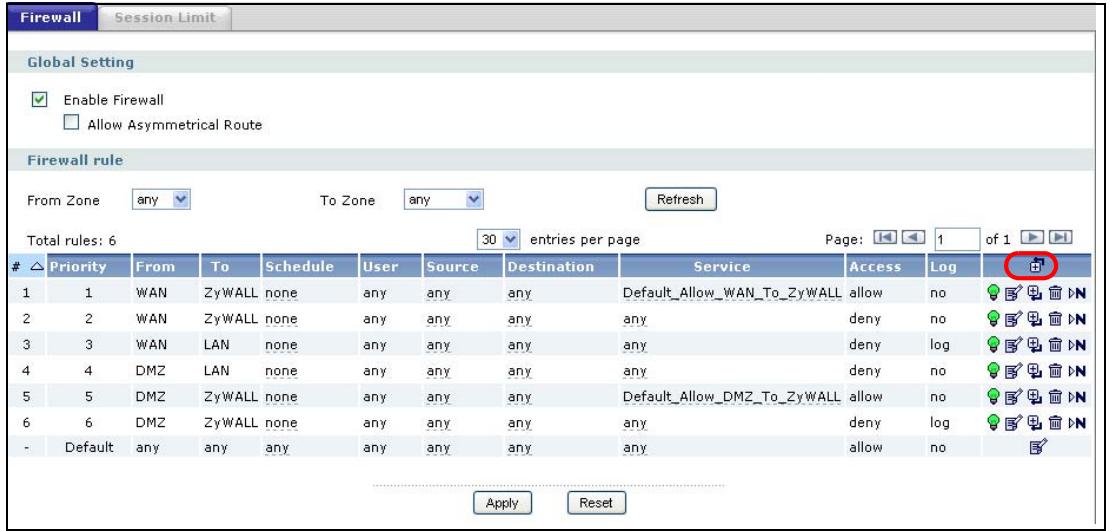Screen dimensions: 1109x531
Task: Click the add icon in rule 3 row
Action: [1034, 345]
